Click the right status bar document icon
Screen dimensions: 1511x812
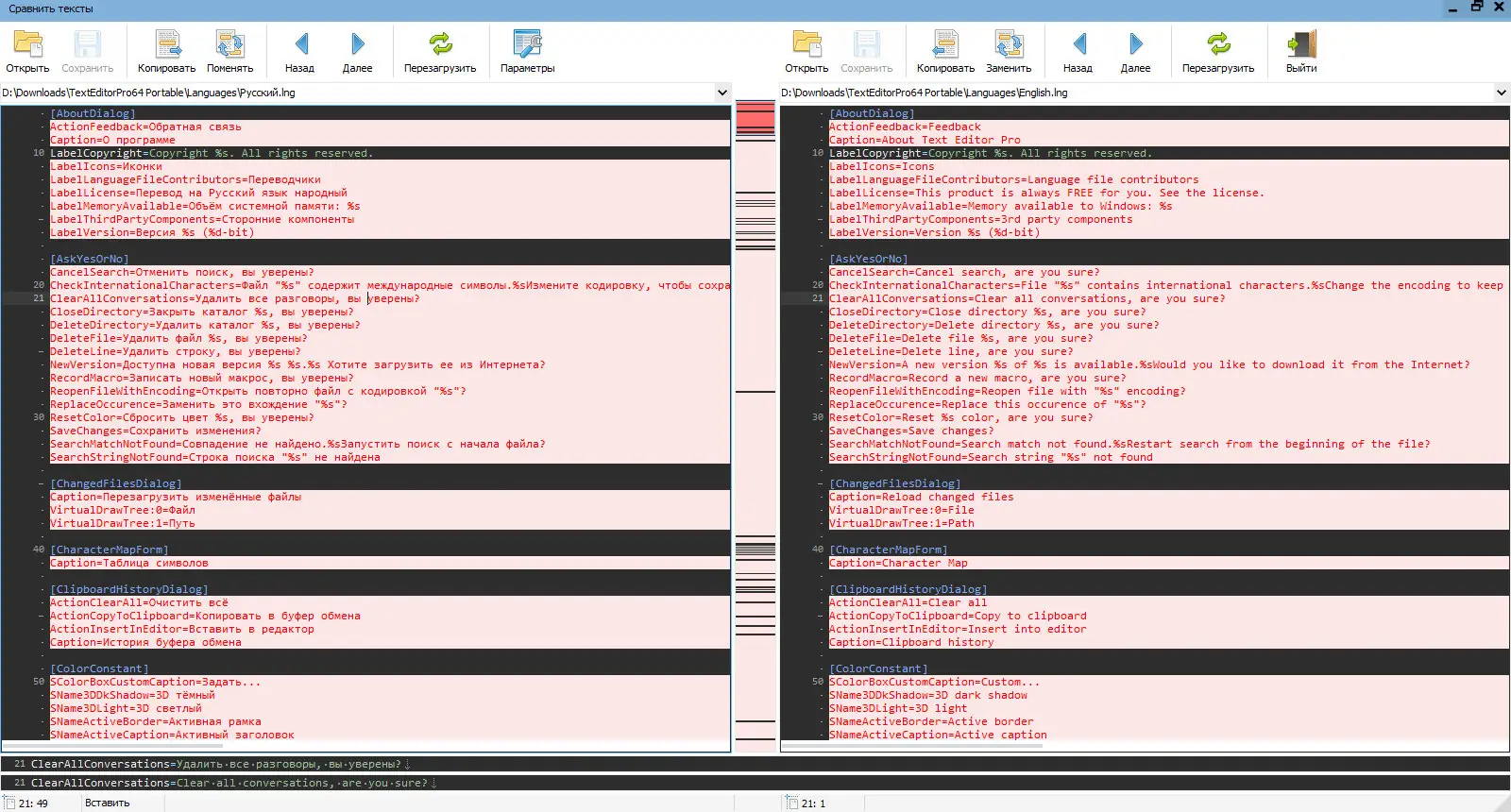pyautogui.click(x=791, y=803)
